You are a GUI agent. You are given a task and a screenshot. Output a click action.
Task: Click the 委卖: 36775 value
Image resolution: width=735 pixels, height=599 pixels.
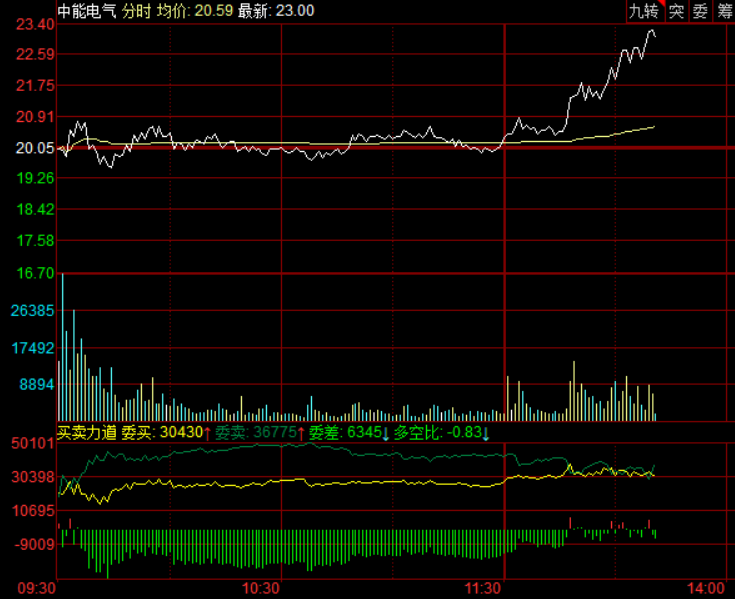(x=256, y=432)
